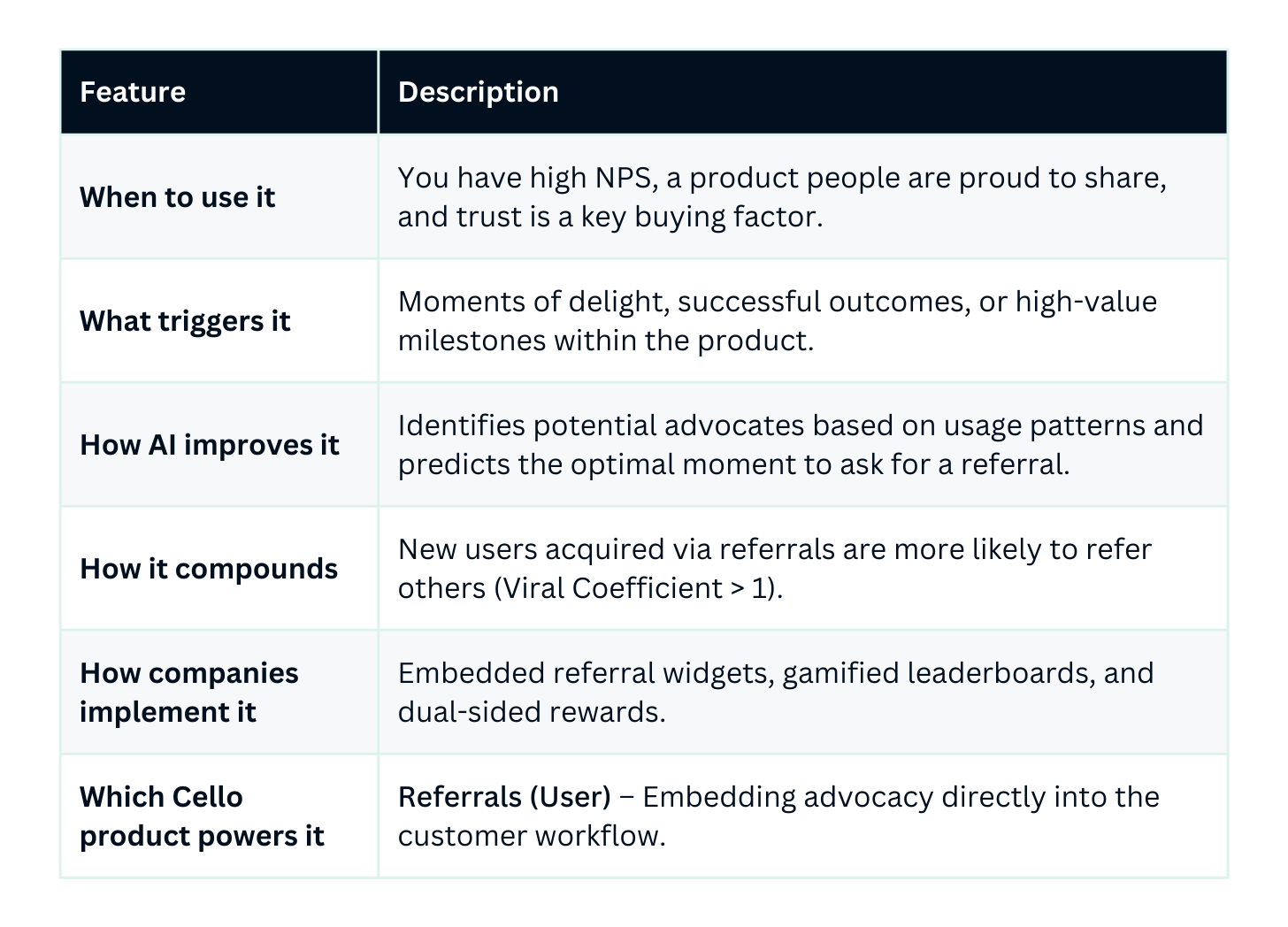Select the "How AI improves it" cell
The height and width of the screenshot is (927, 1288).
click(209, 445)
